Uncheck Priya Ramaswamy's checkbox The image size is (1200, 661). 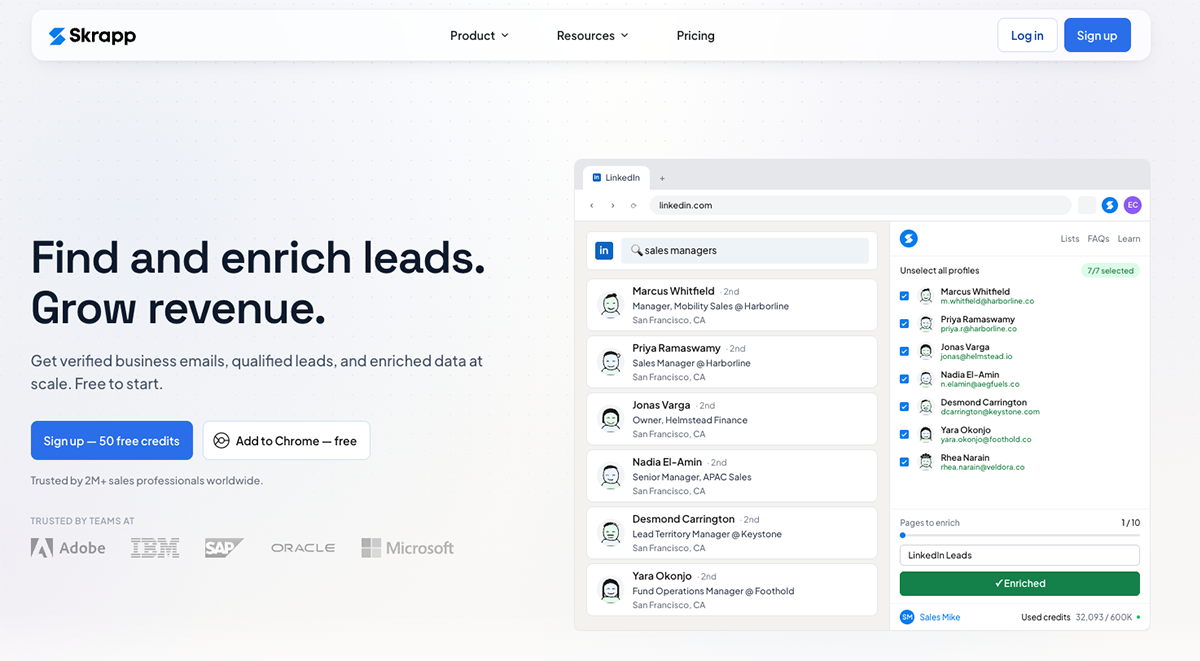pyautogui.click(x=904, y=324)
